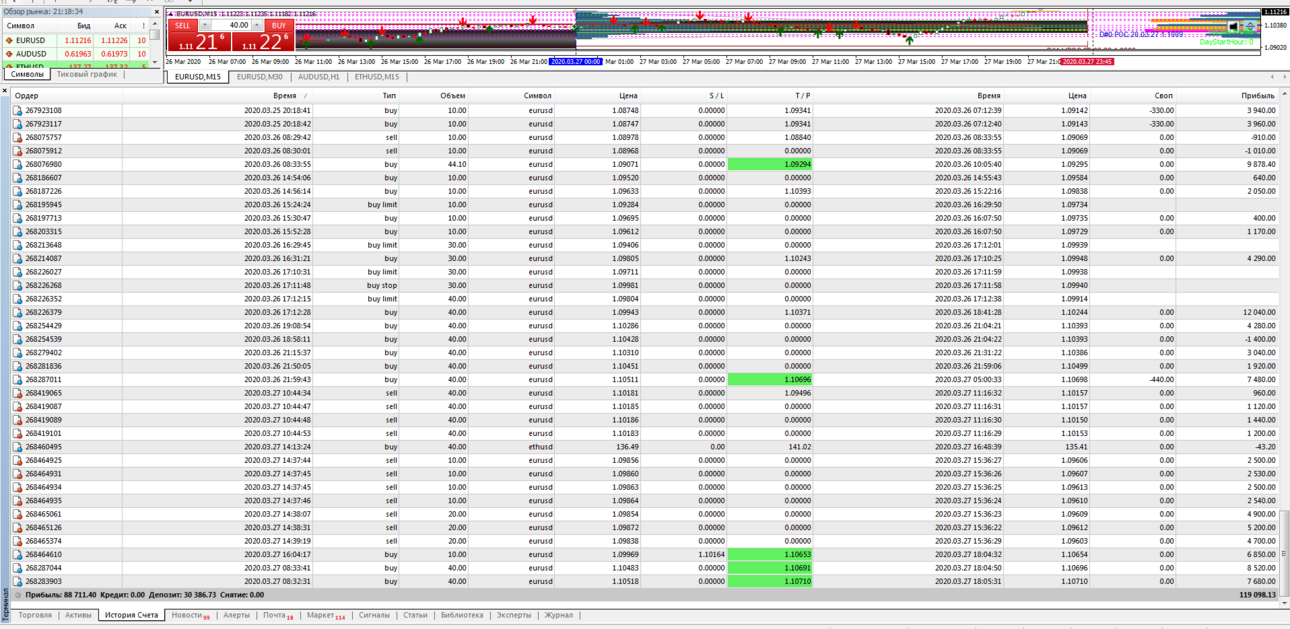The height and width of the screenshot is (629, 1290).
Task: Select AUDUSD row in Market Watch
Action: click(76, 54)
